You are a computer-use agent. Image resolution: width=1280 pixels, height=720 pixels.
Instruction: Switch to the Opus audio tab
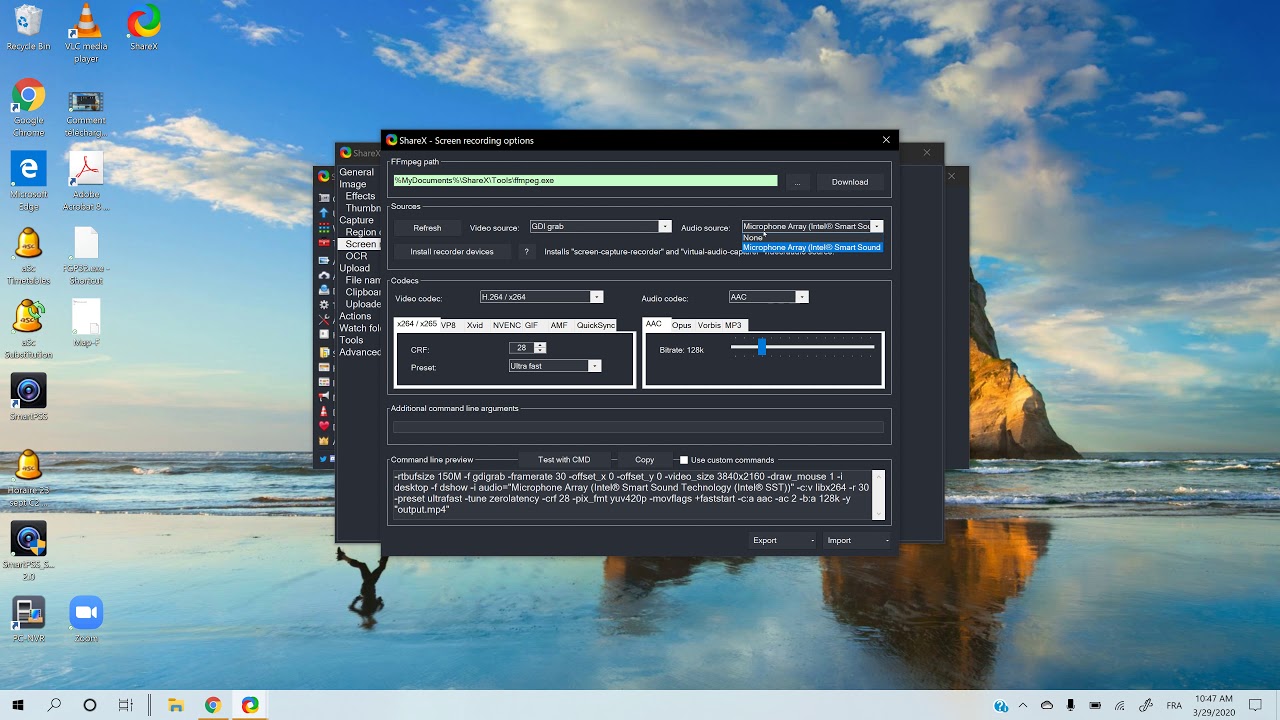681,325
